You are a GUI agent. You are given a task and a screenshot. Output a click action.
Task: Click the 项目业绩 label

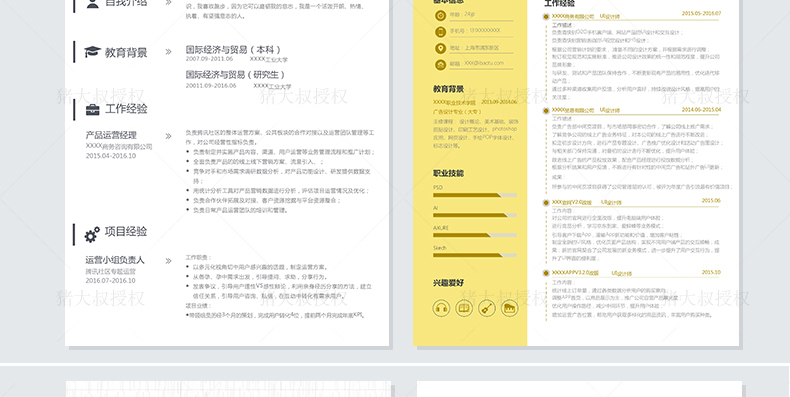pos(199,305)
